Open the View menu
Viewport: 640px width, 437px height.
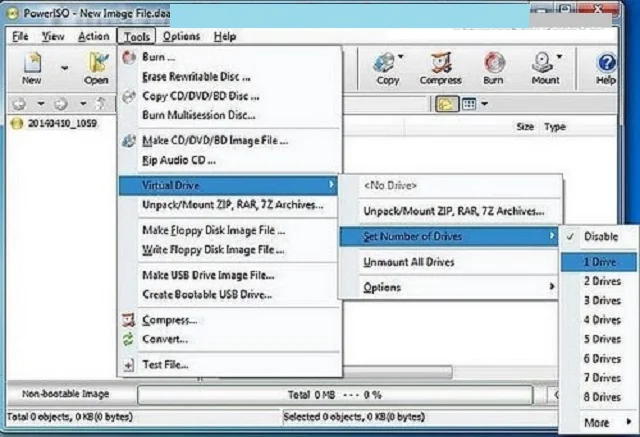pos(53,37)
